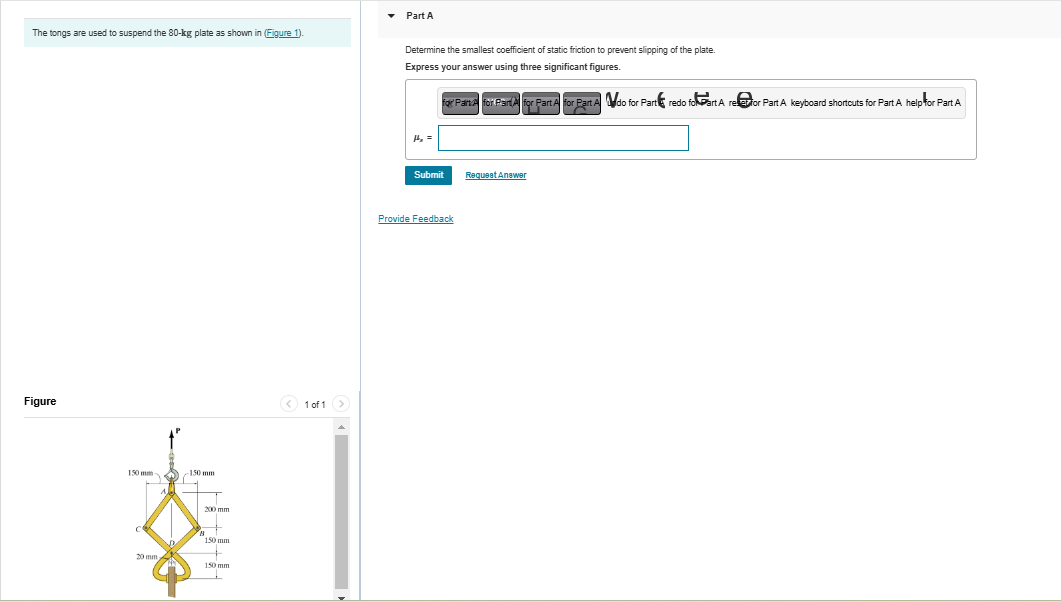Collapse the Part A section

[x=390, y=15]
